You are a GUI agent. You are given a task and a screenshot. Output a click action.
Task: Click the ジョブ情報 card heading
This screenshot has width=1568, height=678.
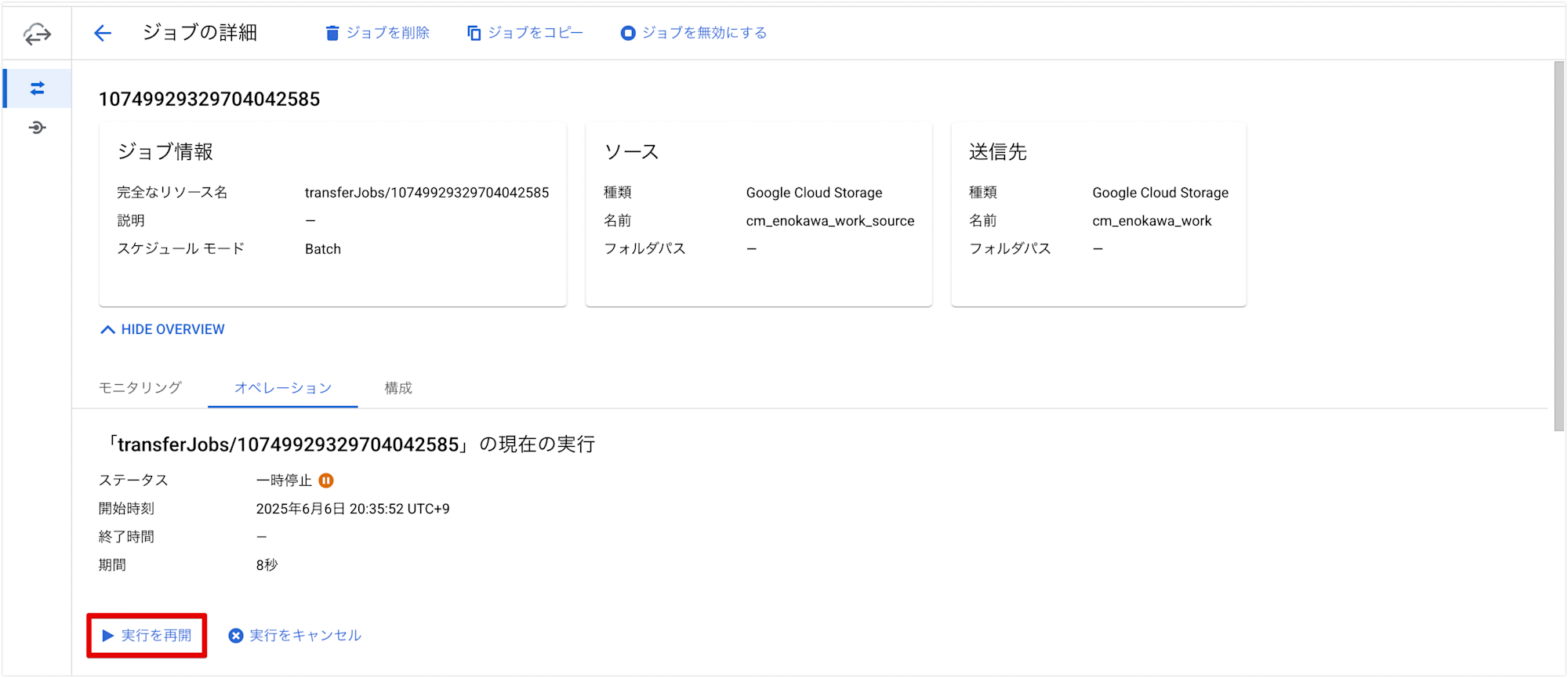pos(165,152)
